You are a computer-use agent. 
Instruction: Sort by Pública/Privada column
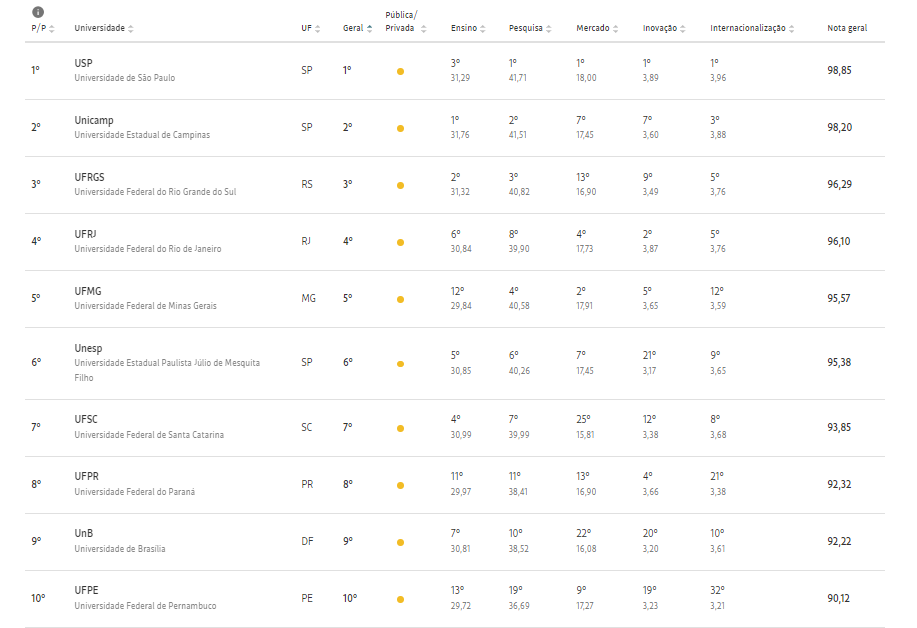[423, 29]
